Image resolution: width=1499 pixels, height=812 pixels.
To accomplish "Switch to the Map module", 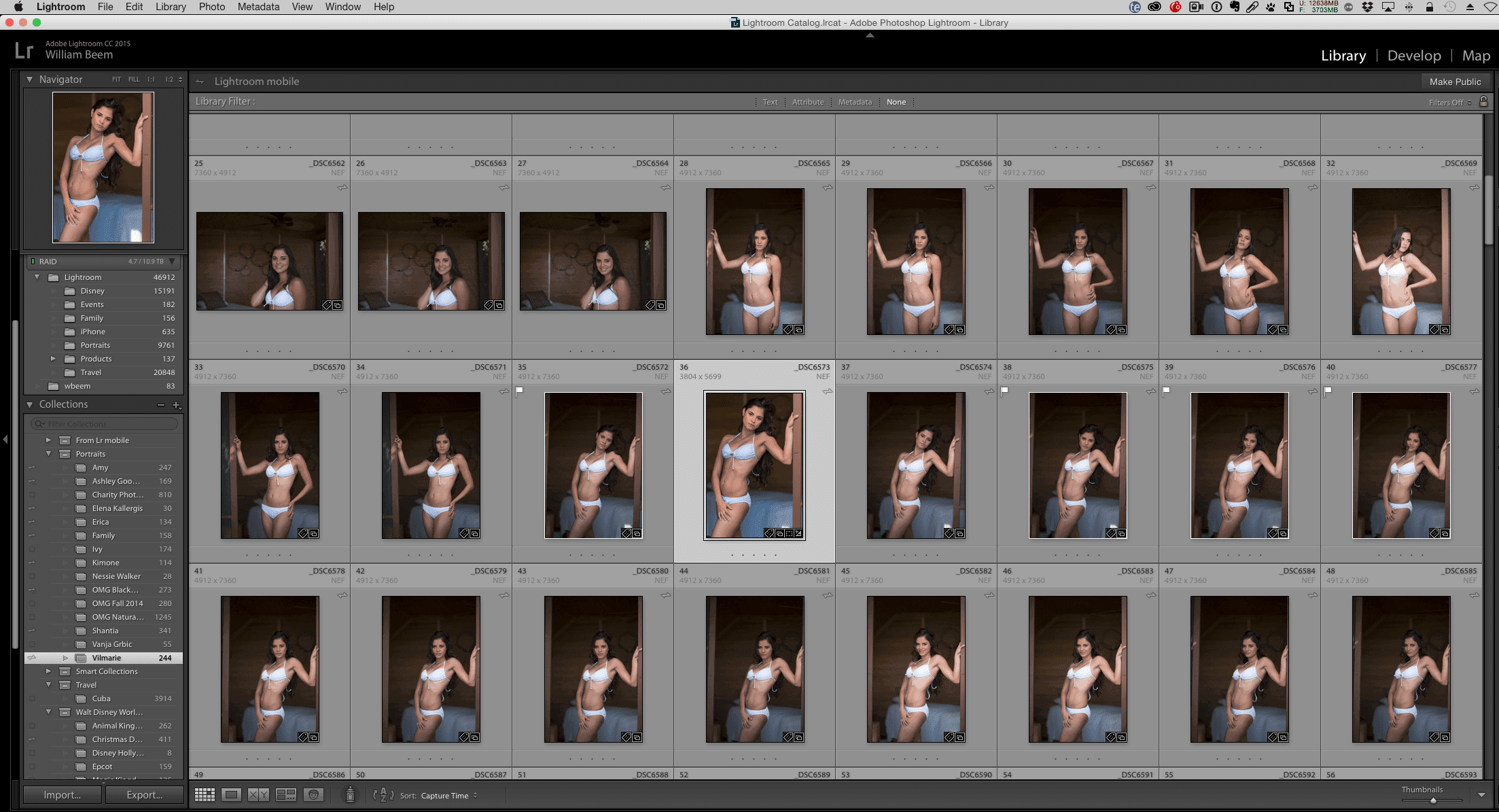I will click(1476, 56).
